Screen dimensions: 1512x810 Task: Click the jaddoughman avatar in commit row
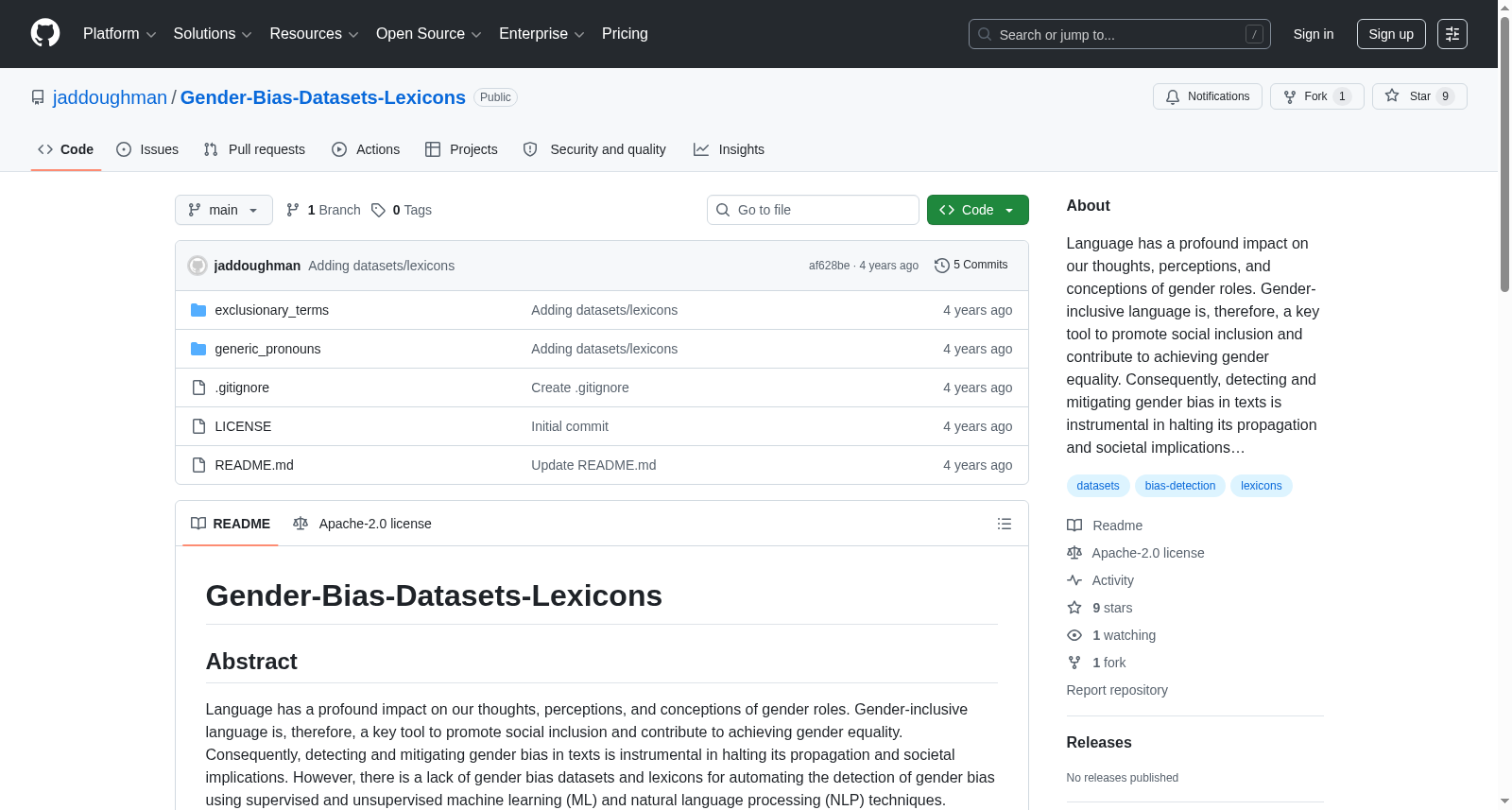tap(198, 266)
